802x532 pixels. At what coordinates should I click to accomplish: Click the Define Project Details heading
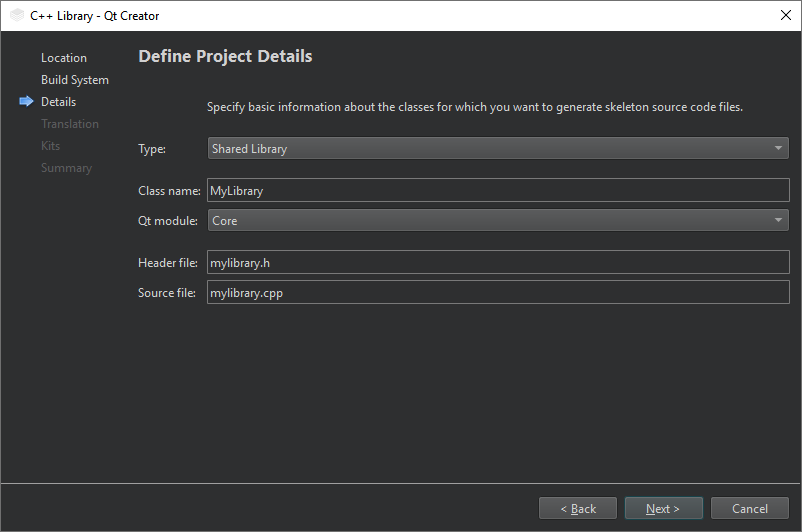[x=225, y=57]
